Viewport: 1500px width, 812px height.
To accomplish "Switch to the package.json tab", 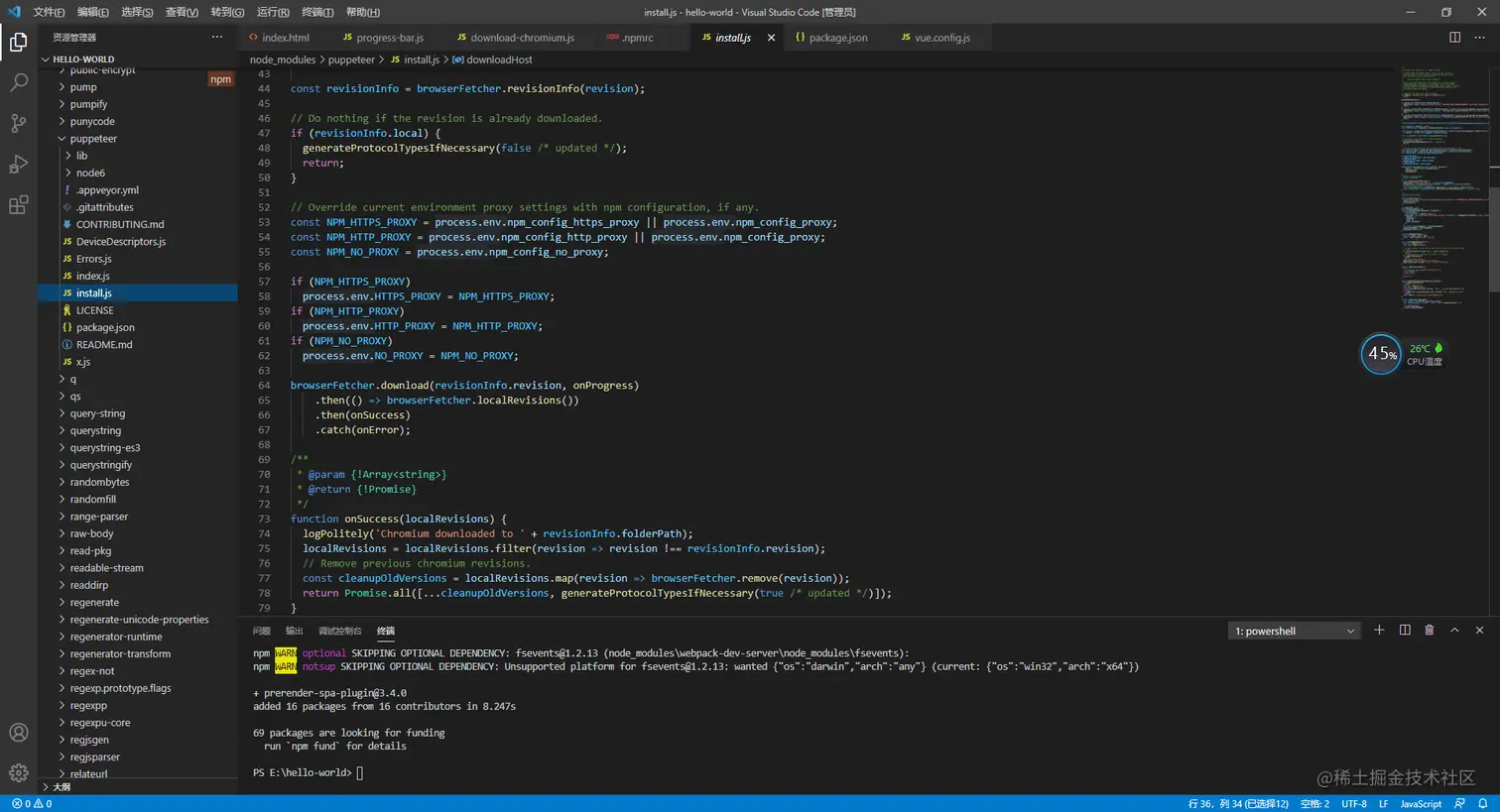I will pos(837,38).
